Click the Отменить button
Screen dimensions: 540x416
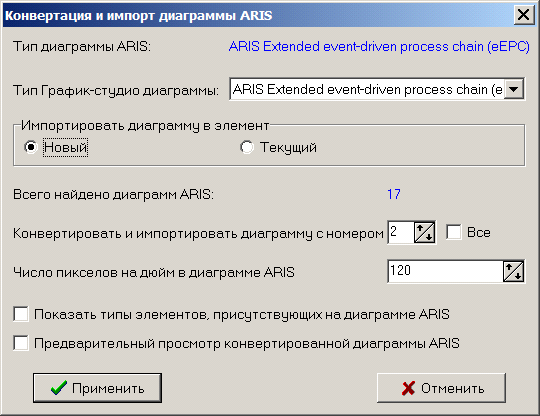[x=441, y=388]
